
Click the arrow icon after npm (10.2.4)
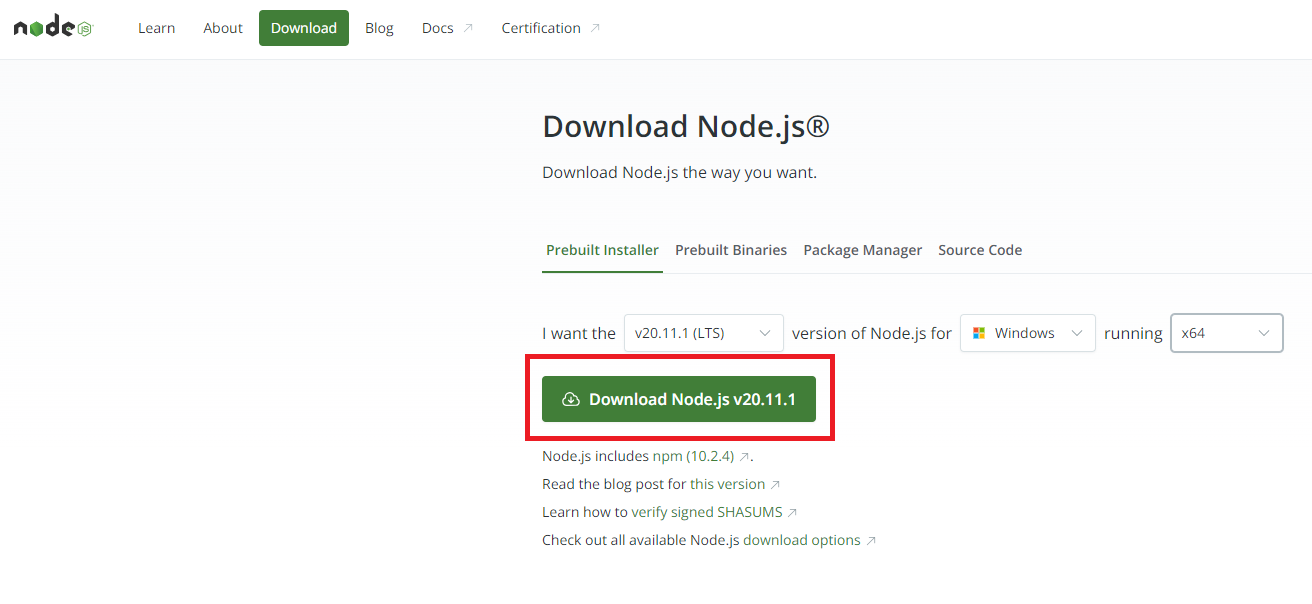(x=744, y=457)
